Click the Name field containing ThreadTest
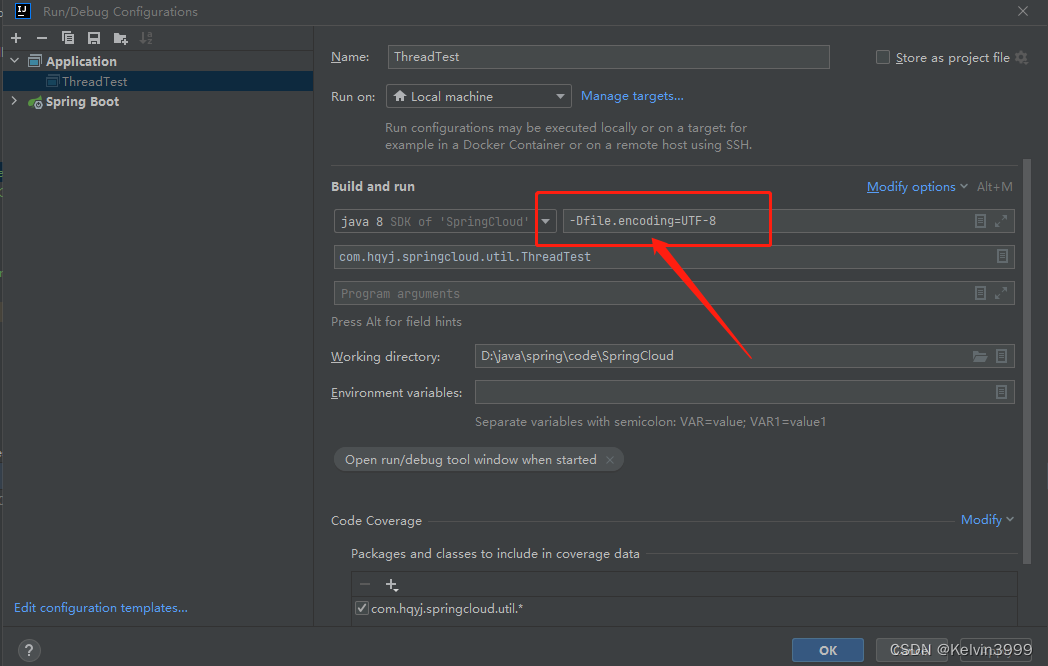The image size is (1048, 666). tap(608, 57)
